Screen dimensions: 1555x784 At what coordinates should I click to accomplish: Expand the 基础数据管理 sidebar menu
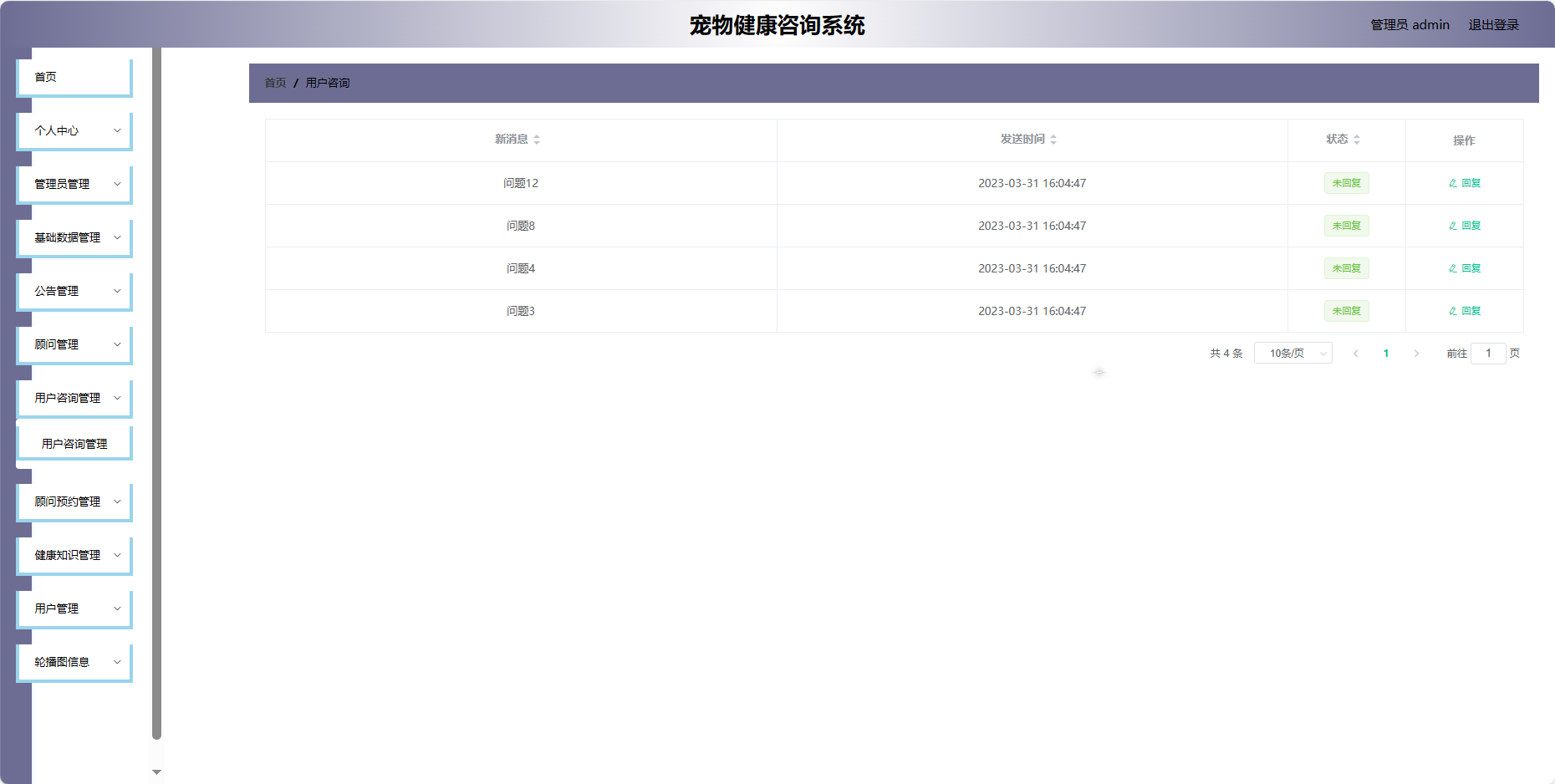pyautogui.click(x=74, y=237)
